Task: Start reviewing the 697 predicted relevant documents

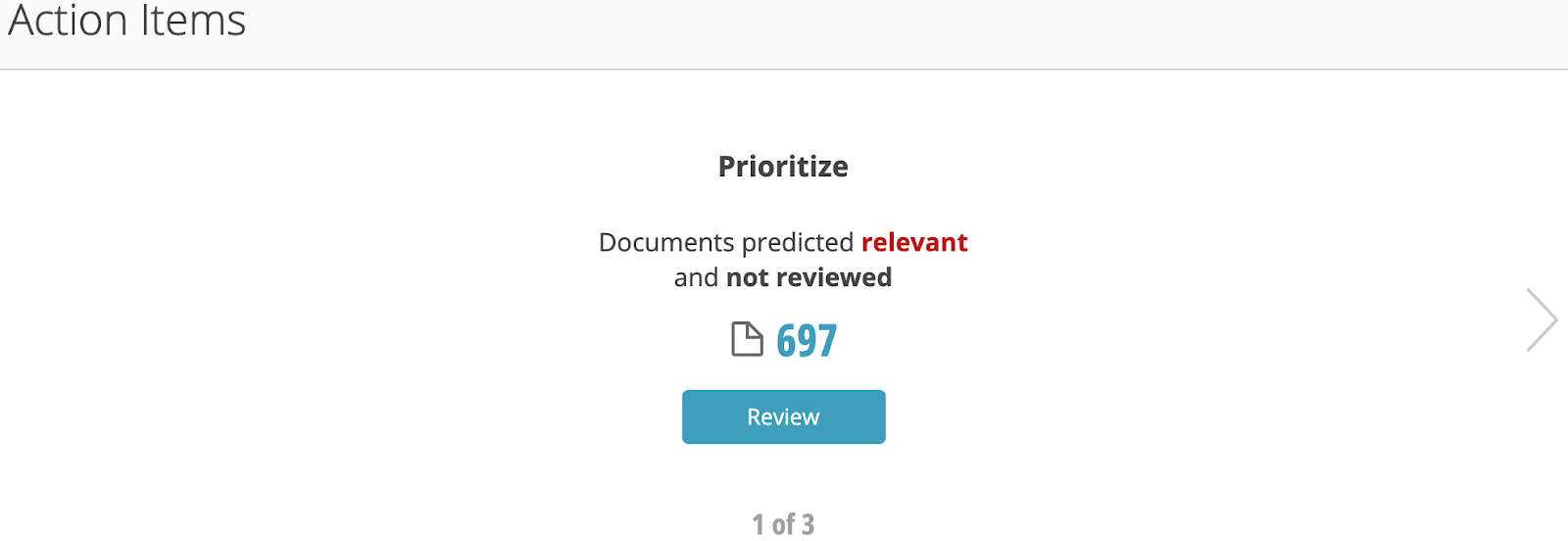Action: click(783, 417)
